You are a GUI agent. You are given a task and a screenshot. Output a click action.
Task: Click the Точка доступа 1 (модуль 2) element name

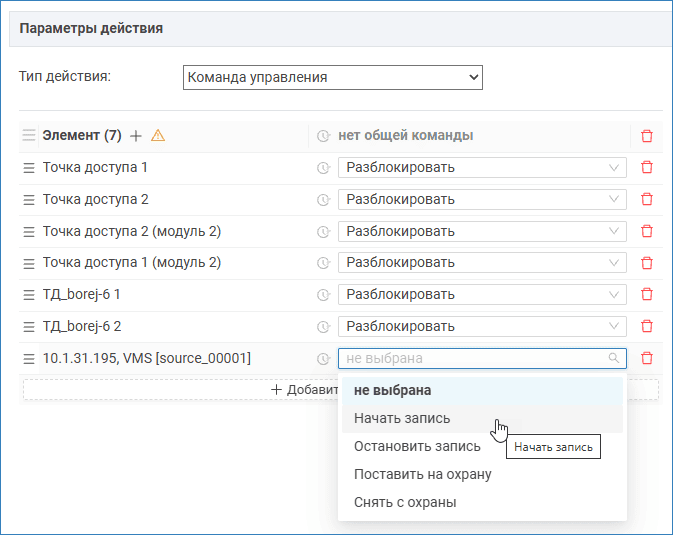[x=132, y=263]
